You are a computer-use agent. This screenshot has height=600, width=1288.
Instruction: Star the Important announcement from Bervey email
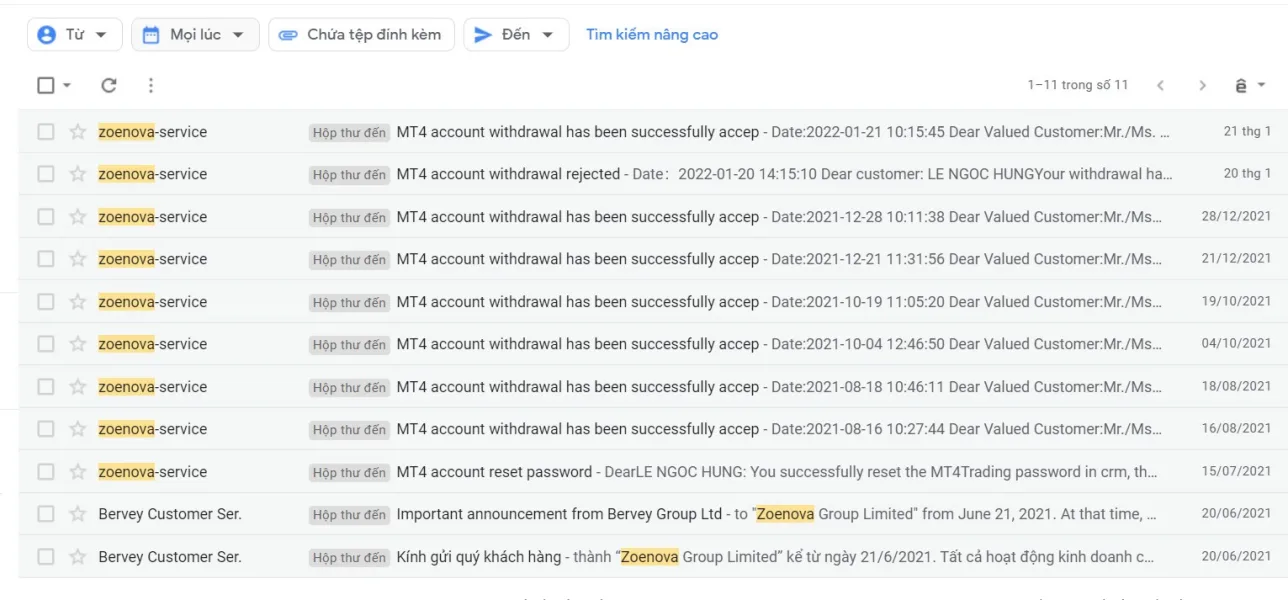coord(77,514)
